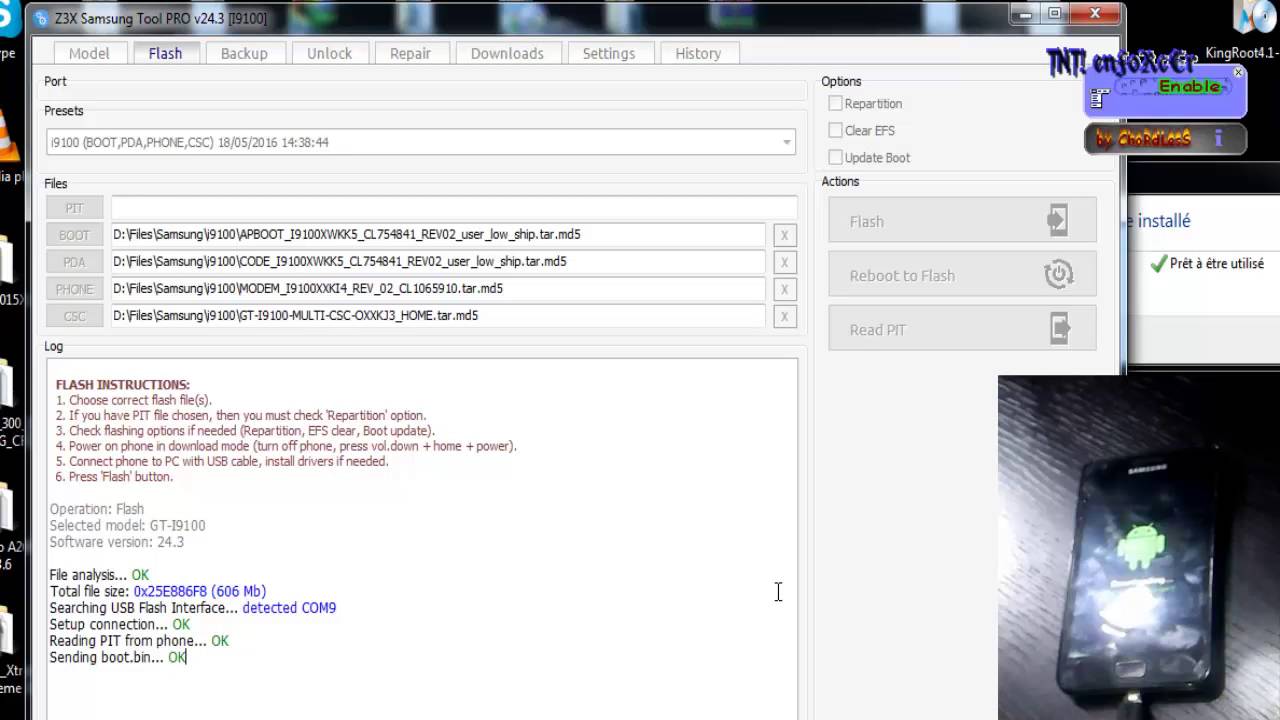Click the MULTI-CSC file path field
This screenshot has width=1280, height=720.
coord(438,315)
